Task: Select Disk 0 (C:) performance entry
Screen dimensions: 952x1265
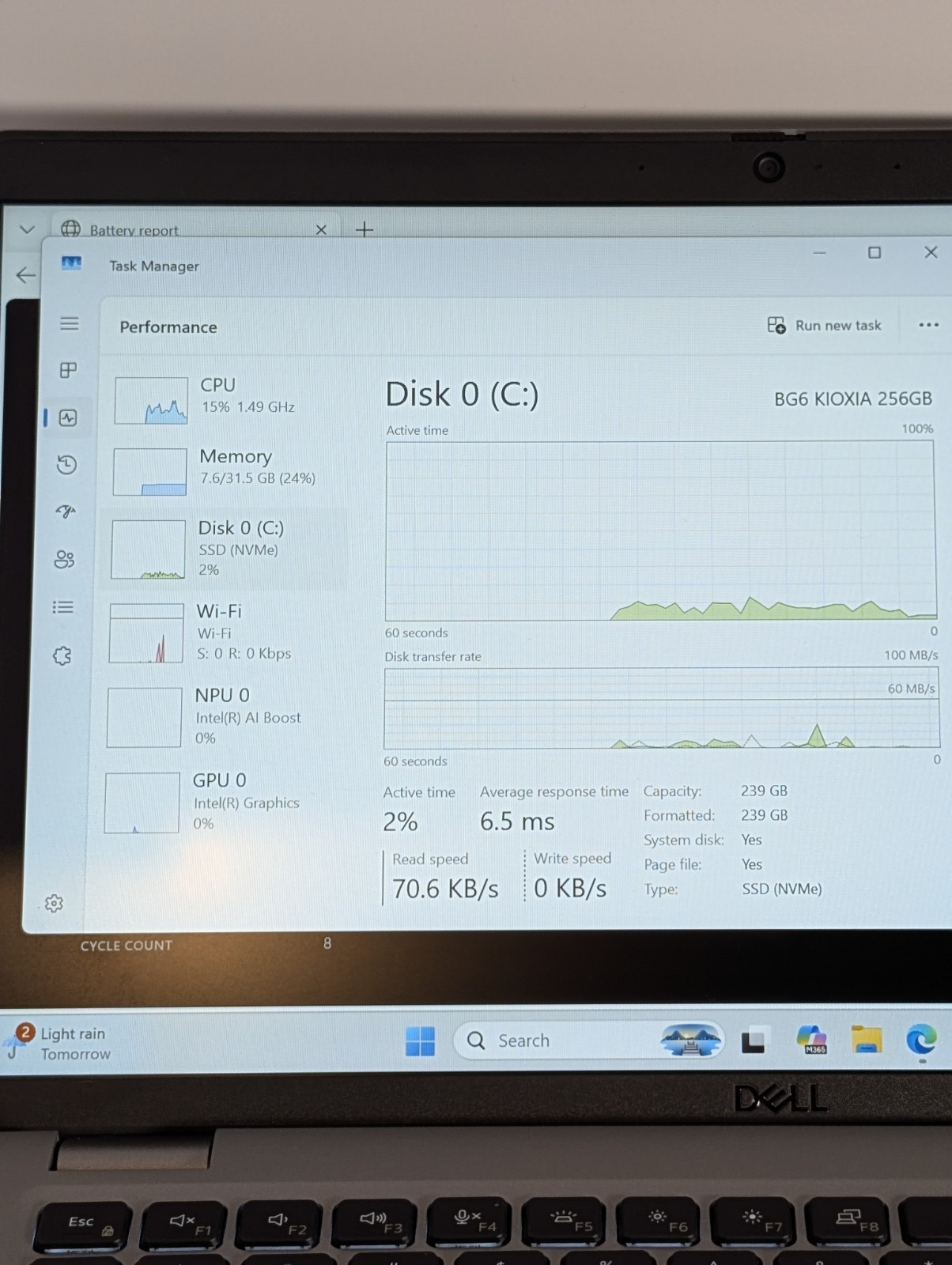Action: [x=223, y=549]
